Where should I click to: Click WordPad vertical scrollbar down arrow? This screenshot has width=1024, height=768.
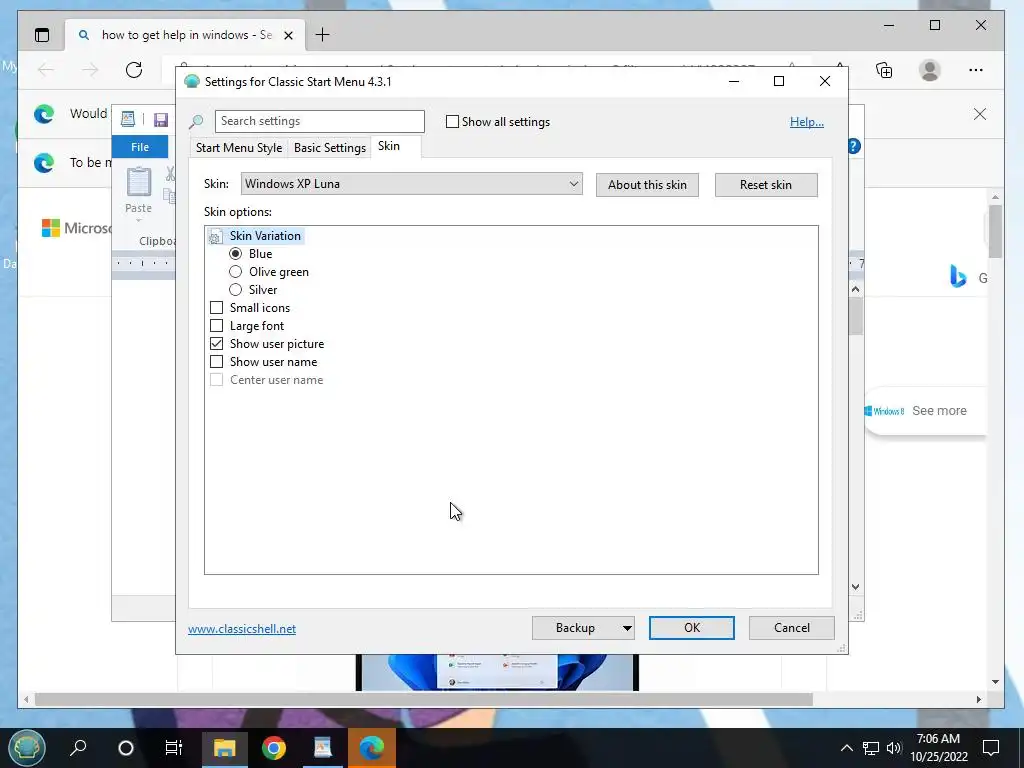click(x=856, y=587)
